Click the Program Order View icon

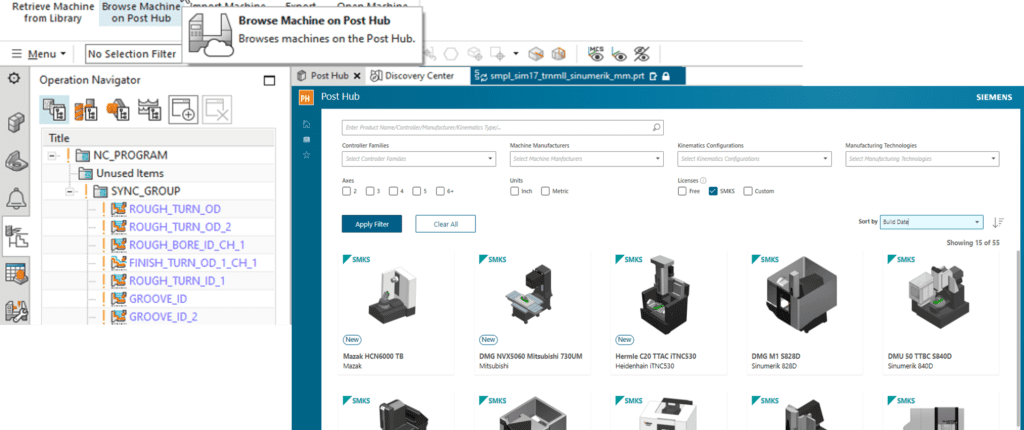pos(55,109)
